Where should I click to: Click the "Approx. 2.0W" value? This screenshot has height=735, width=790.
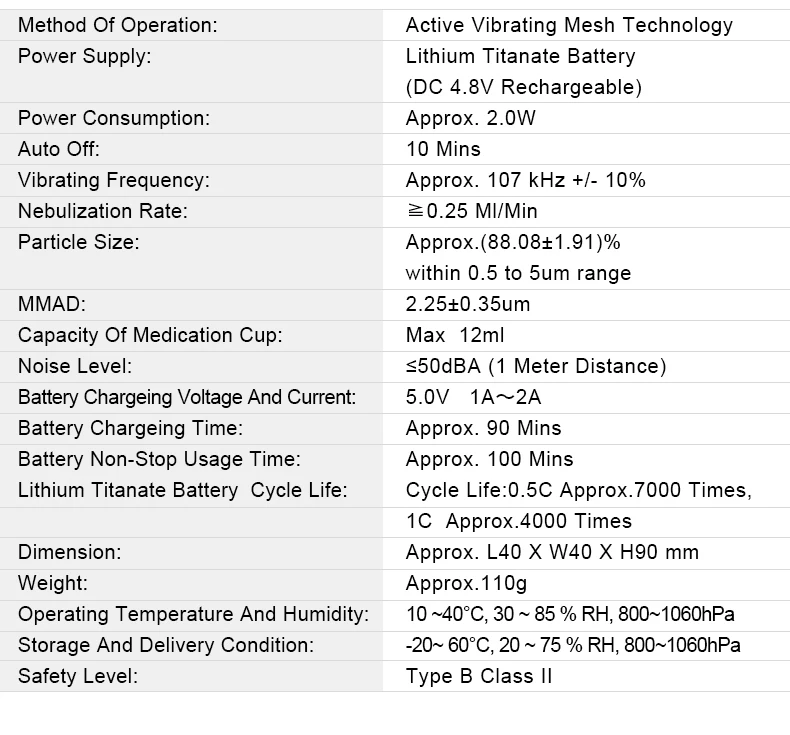click(x=471, y=118)
